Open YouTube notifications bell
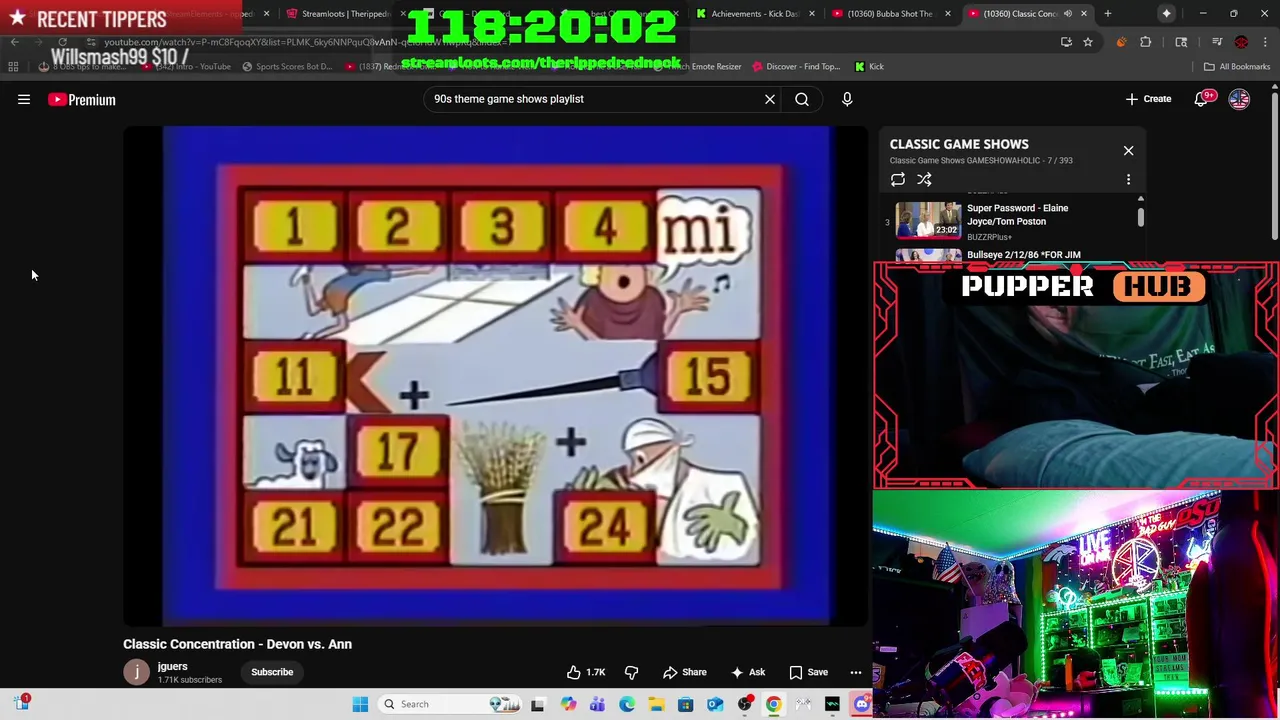The width and height of the screenshot is (1280, 720). tap(1202, 99)
